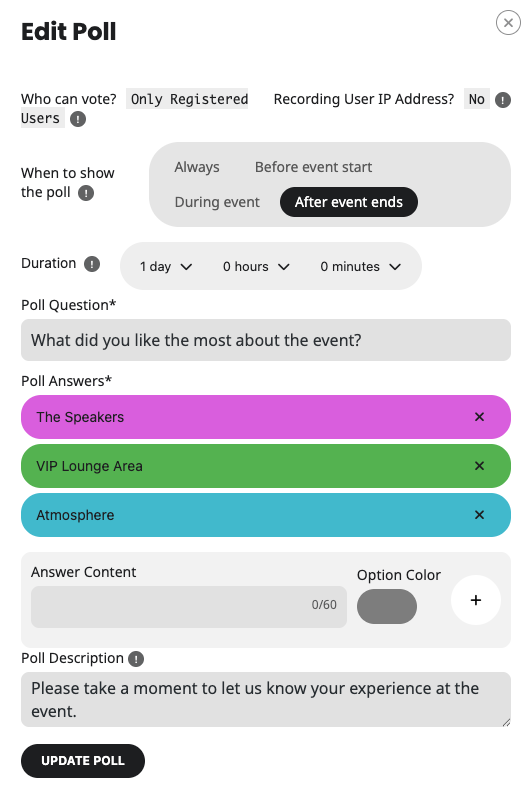Viewport: 532px width, 797px height.
Task: Add new answer with plus button
Action: (x=476, y=600)
